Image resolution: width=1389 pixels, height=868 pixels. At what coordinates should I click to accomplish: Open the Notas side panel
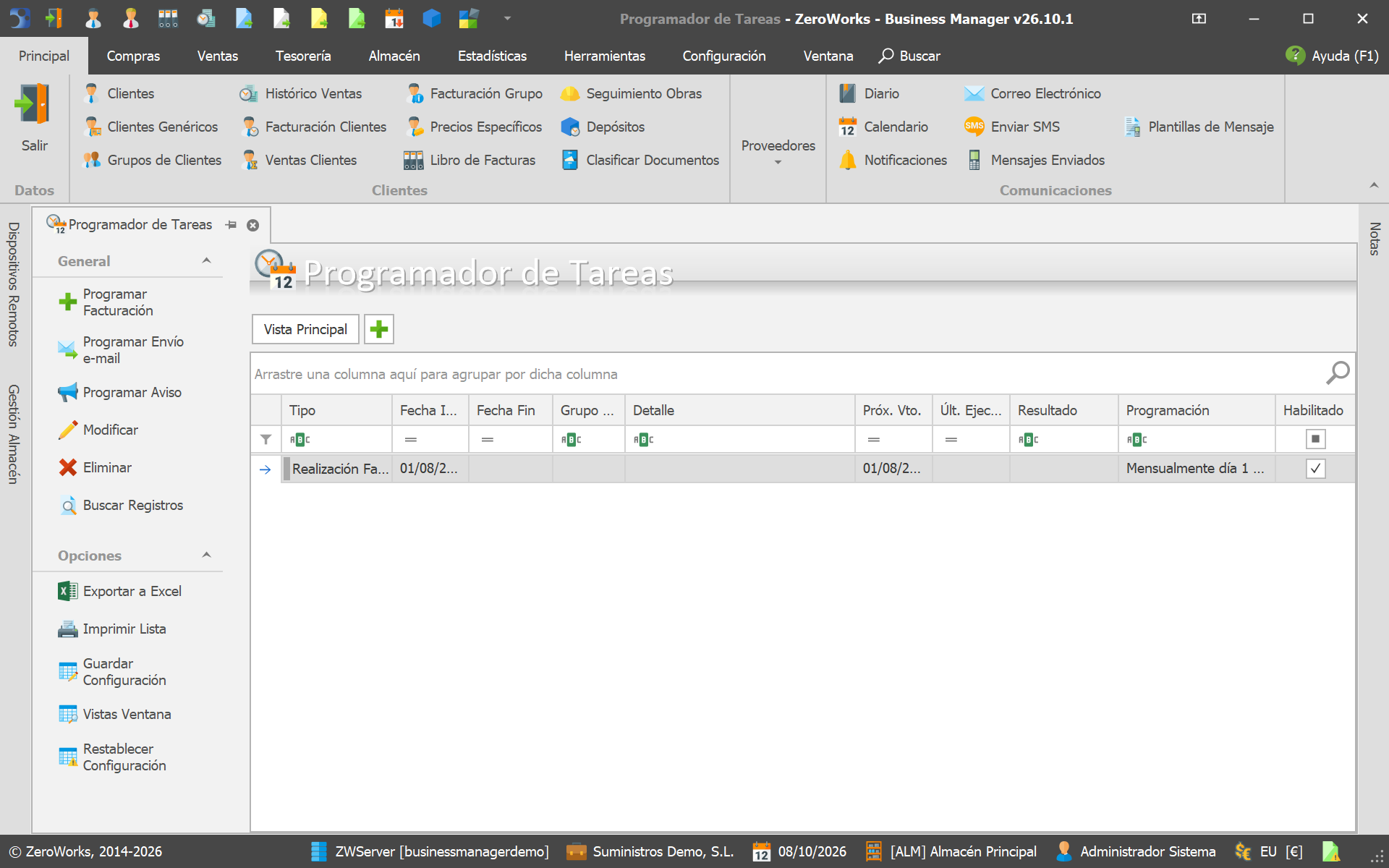tap(1374, 238)
